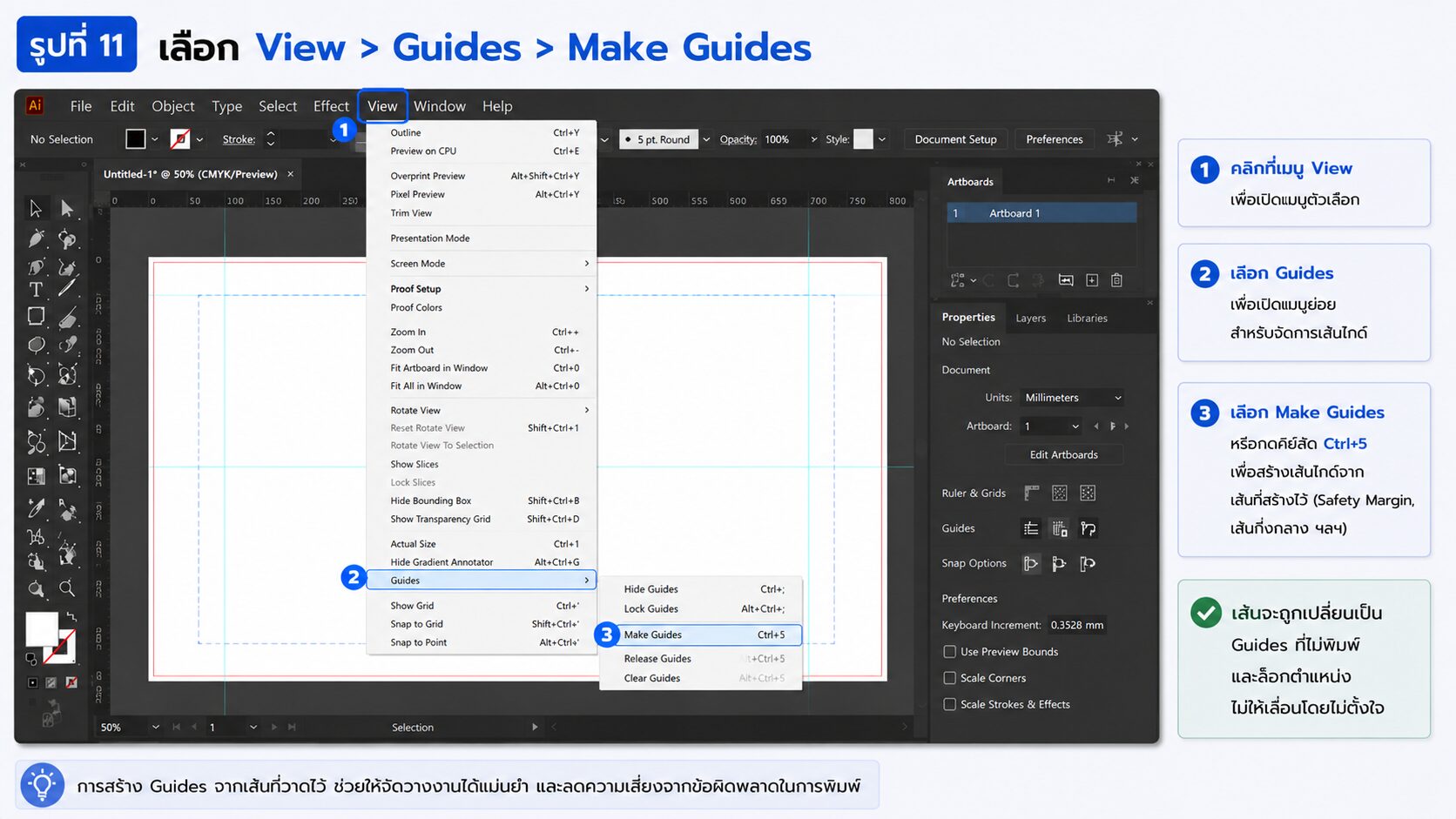Toggle lock guides in Guides row
The height and width of the screenshot is (819, 1456).
click(x=1060, y=528)
